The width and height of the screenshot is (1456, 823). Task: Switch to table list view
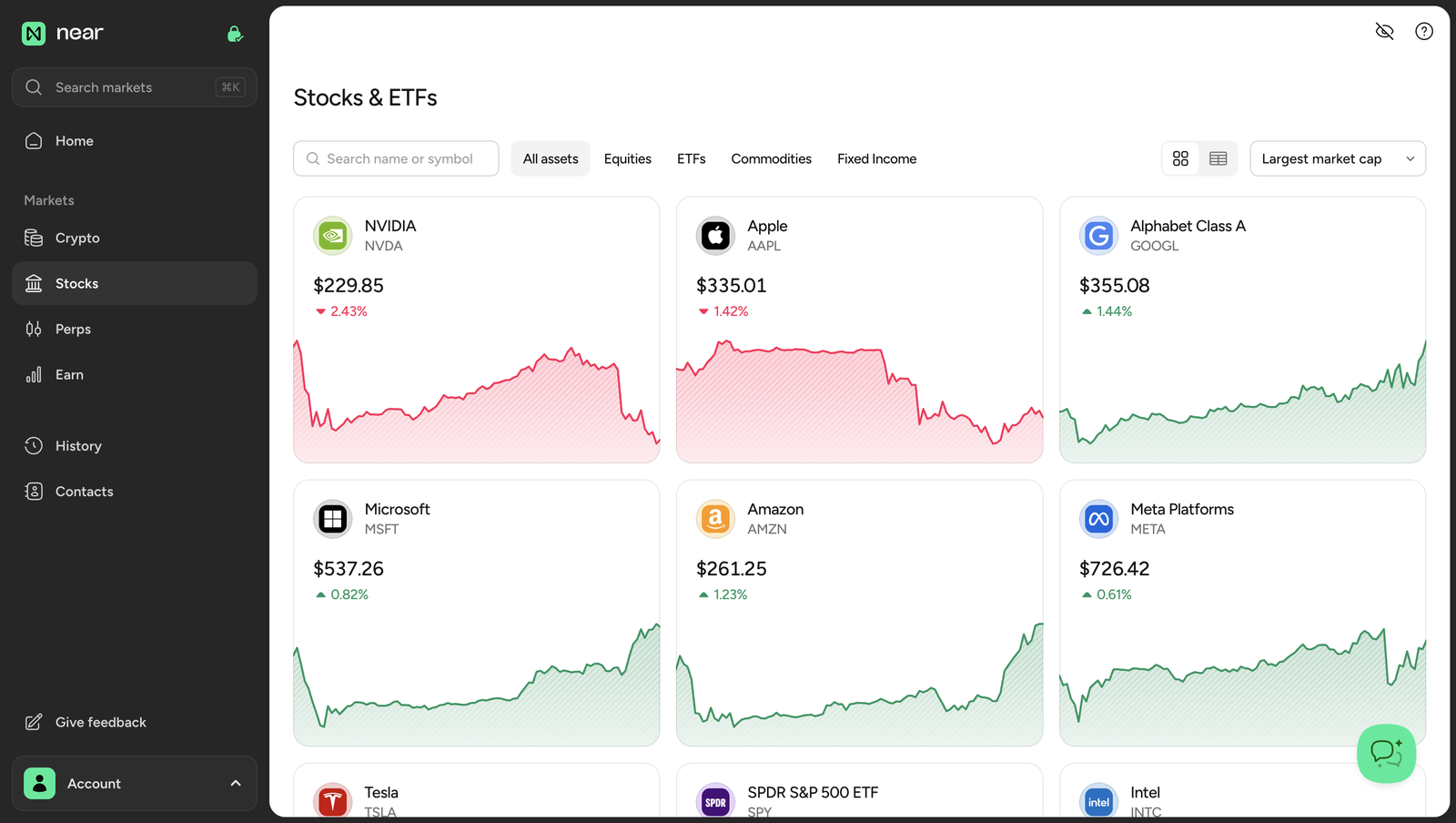(x=1218, y=158)
